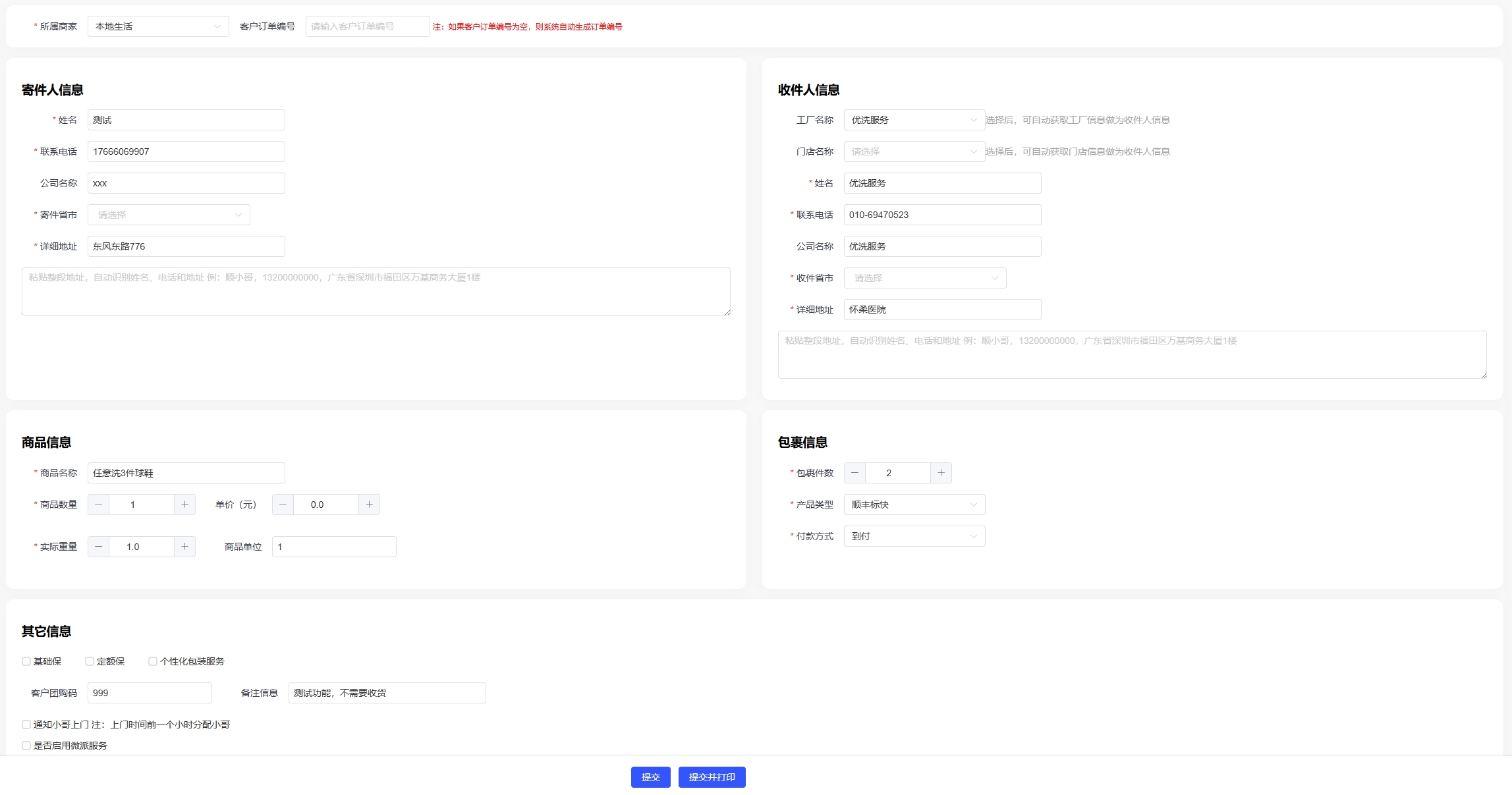1512x795 pixels.
Task: Decrease actual weight with minus icon
Action: (x=98, y=547)
